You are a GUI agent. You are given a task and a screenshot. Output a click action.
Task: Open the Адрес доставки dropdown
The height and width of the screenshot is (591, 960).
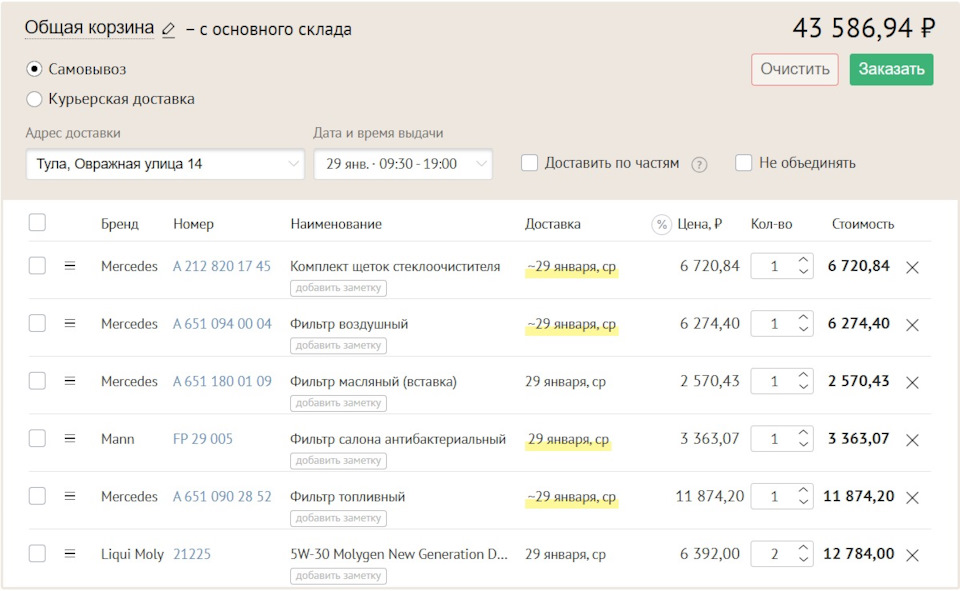point(165,164)
